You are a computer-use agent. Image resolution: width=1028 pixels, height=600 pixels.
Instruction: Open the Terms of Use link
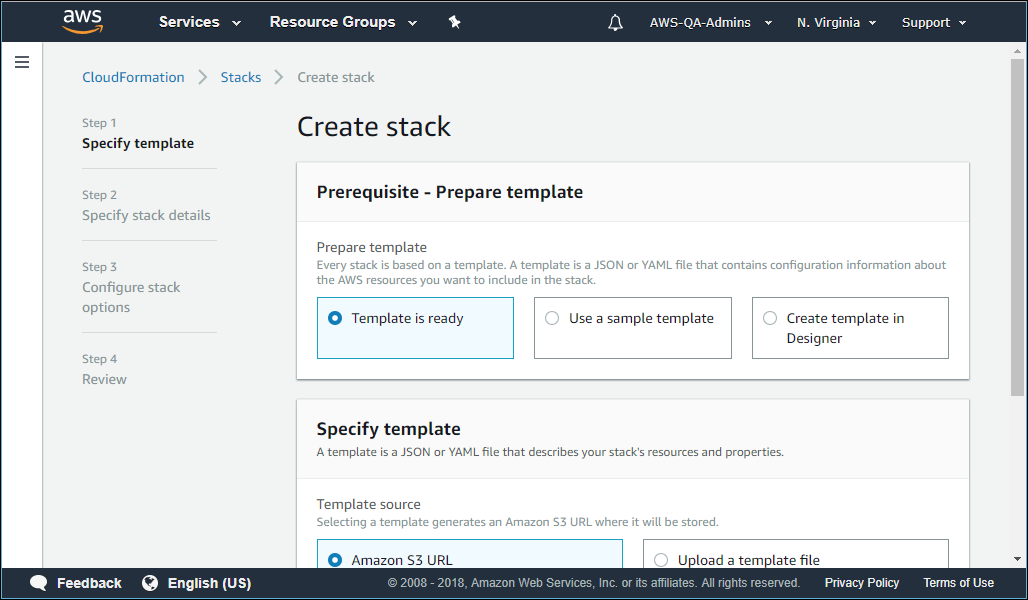click(959, 583)
